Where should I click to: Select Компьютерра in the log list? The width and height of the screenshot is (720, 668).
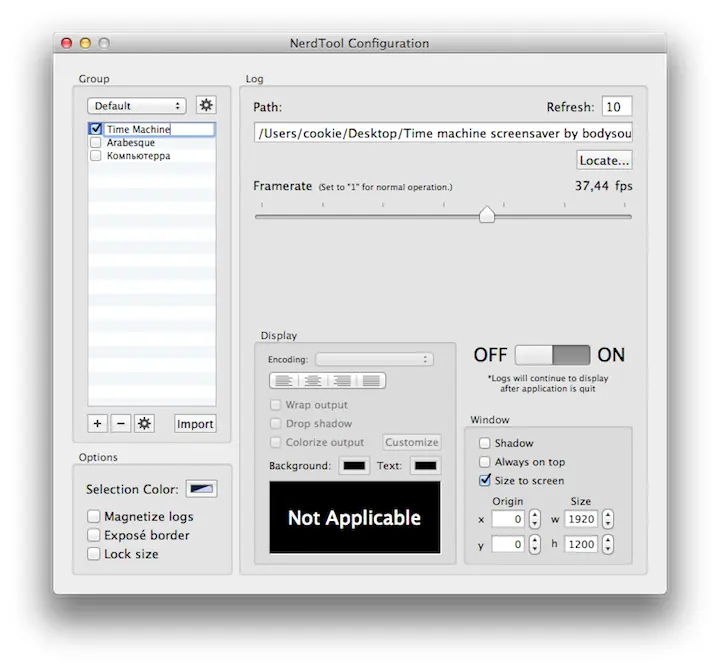pyautogui.click(x=139, y=156)
